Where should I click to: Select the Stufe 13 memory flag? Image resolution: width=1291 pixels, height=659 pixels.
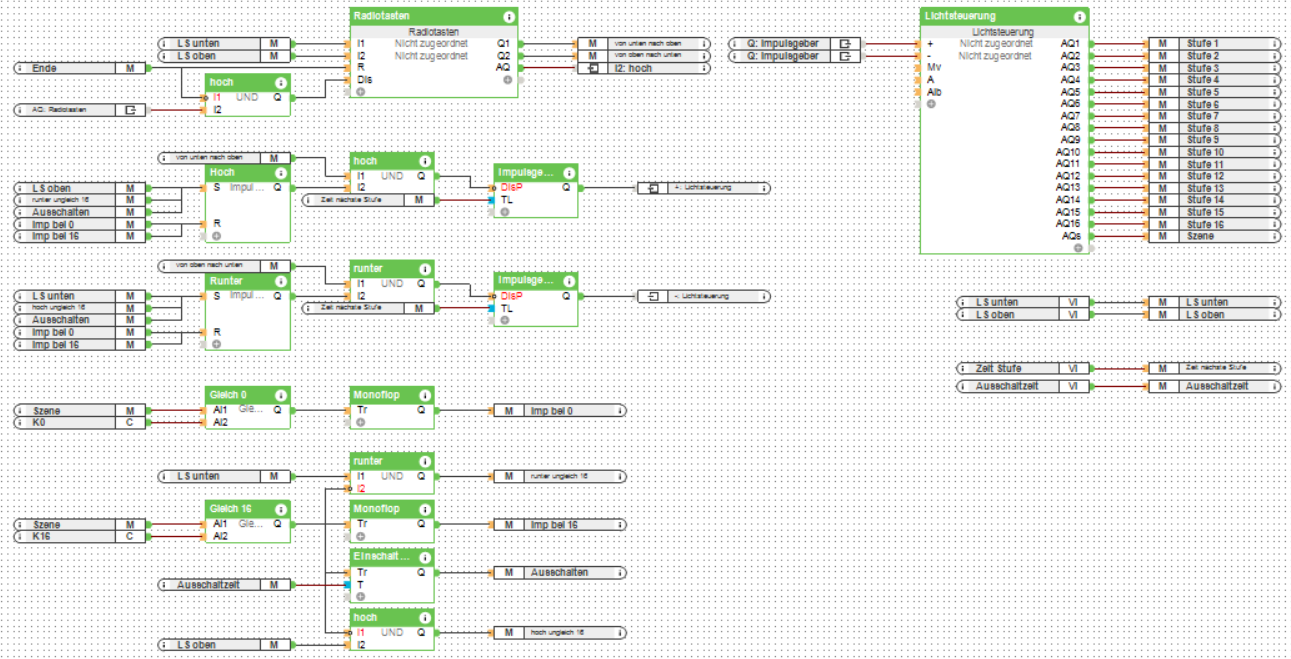(x=1214, y=188)
